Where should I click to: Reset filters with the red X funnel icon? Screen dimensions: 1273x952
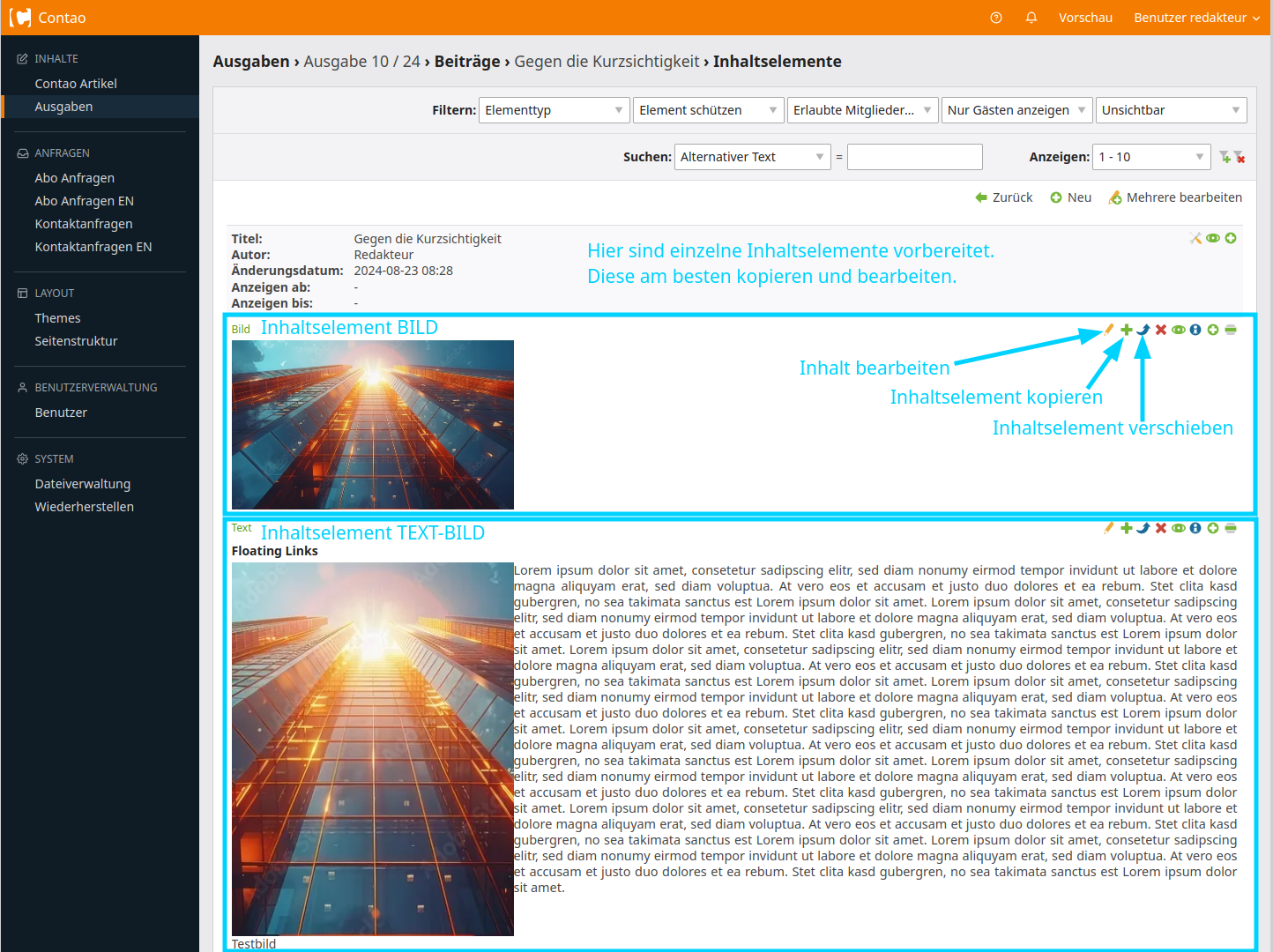pyautogui.click(x=1239, y=157)
